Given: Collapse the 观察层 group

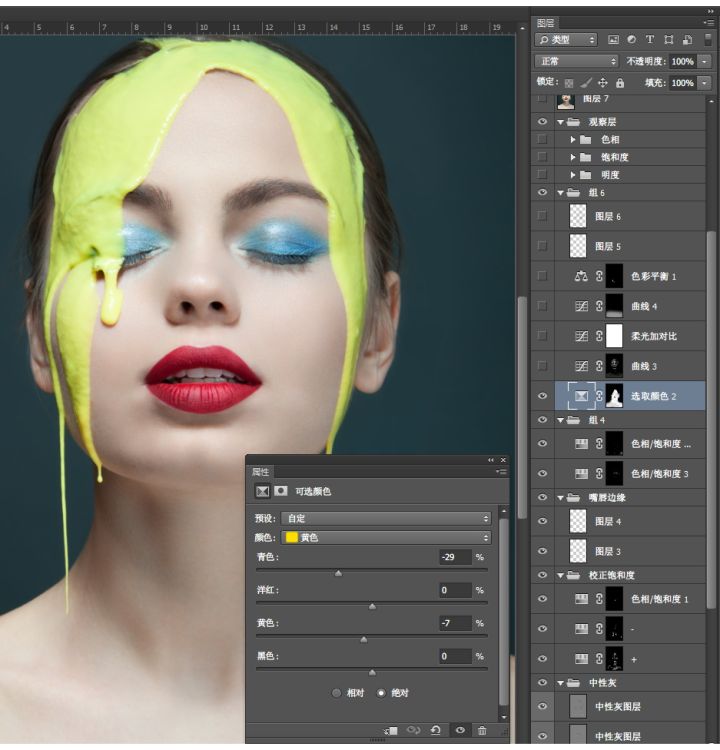Looking at the screenshot, I should pos(560,122).
